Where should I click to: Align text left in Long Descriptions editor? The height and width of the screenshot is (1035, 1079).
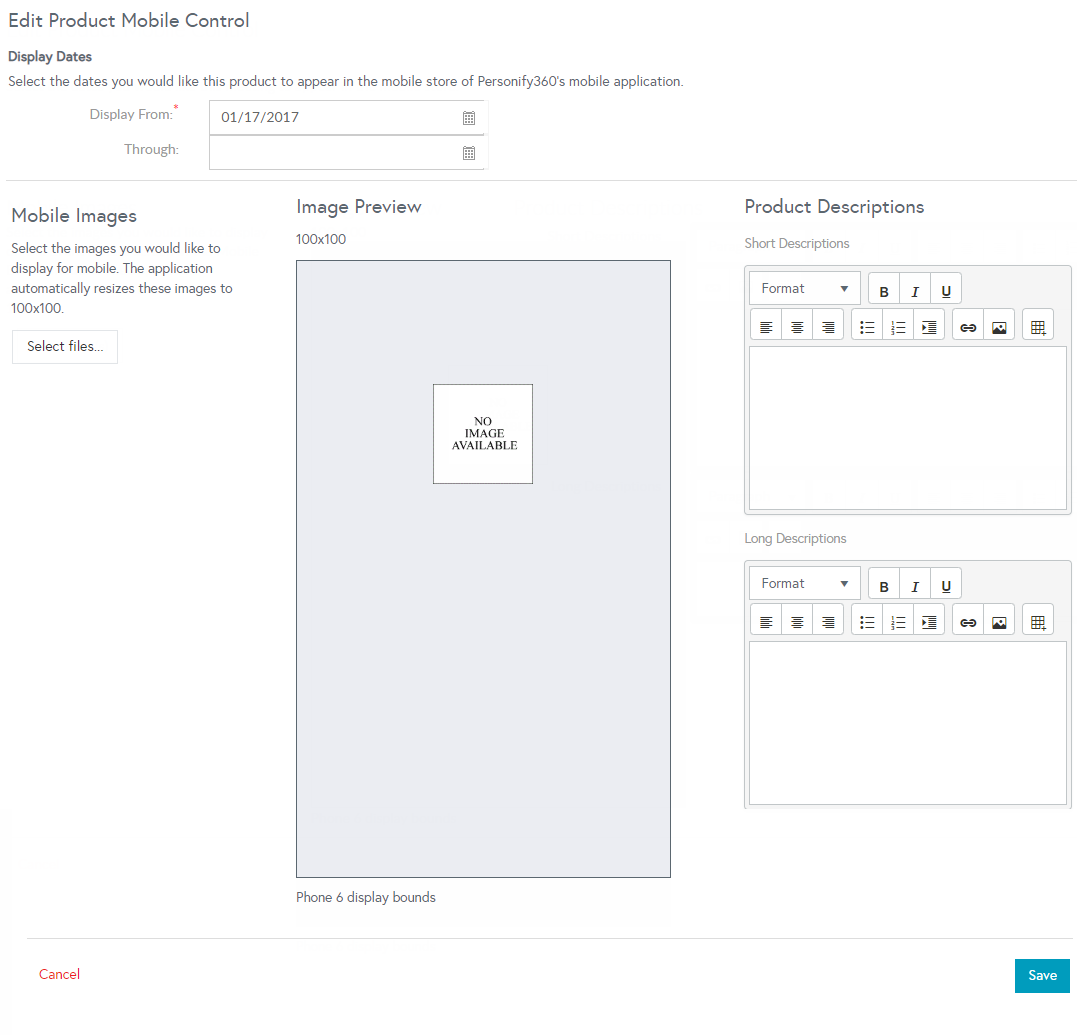pos(766,621)
